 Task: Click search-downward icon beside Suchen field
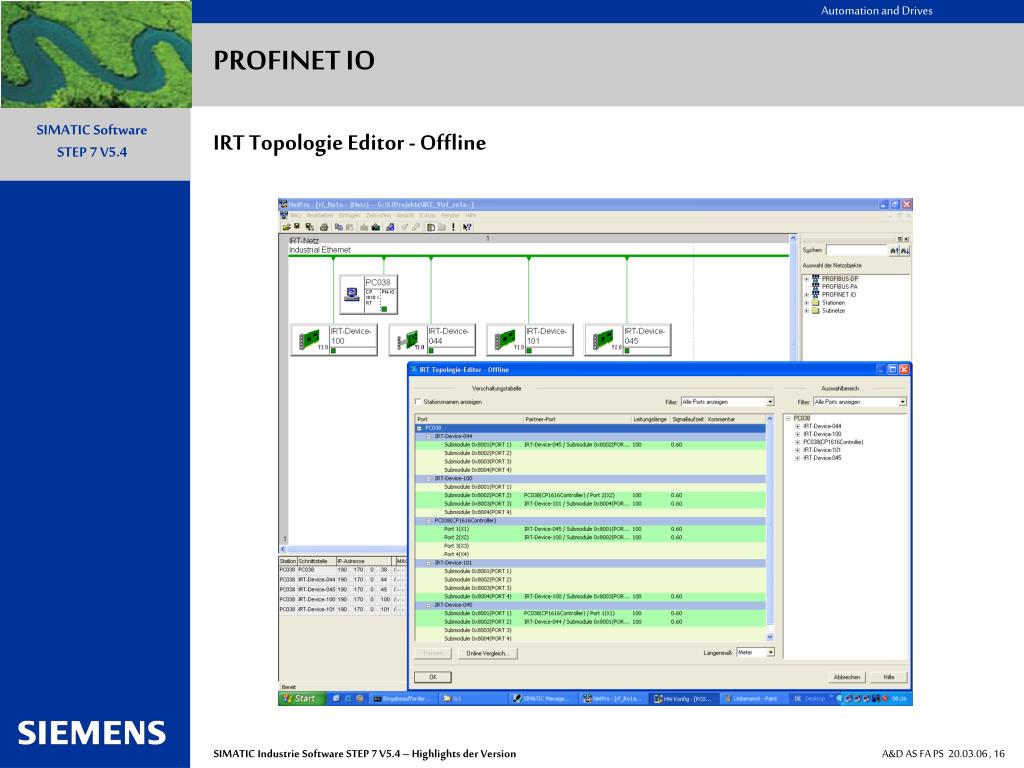904,251
